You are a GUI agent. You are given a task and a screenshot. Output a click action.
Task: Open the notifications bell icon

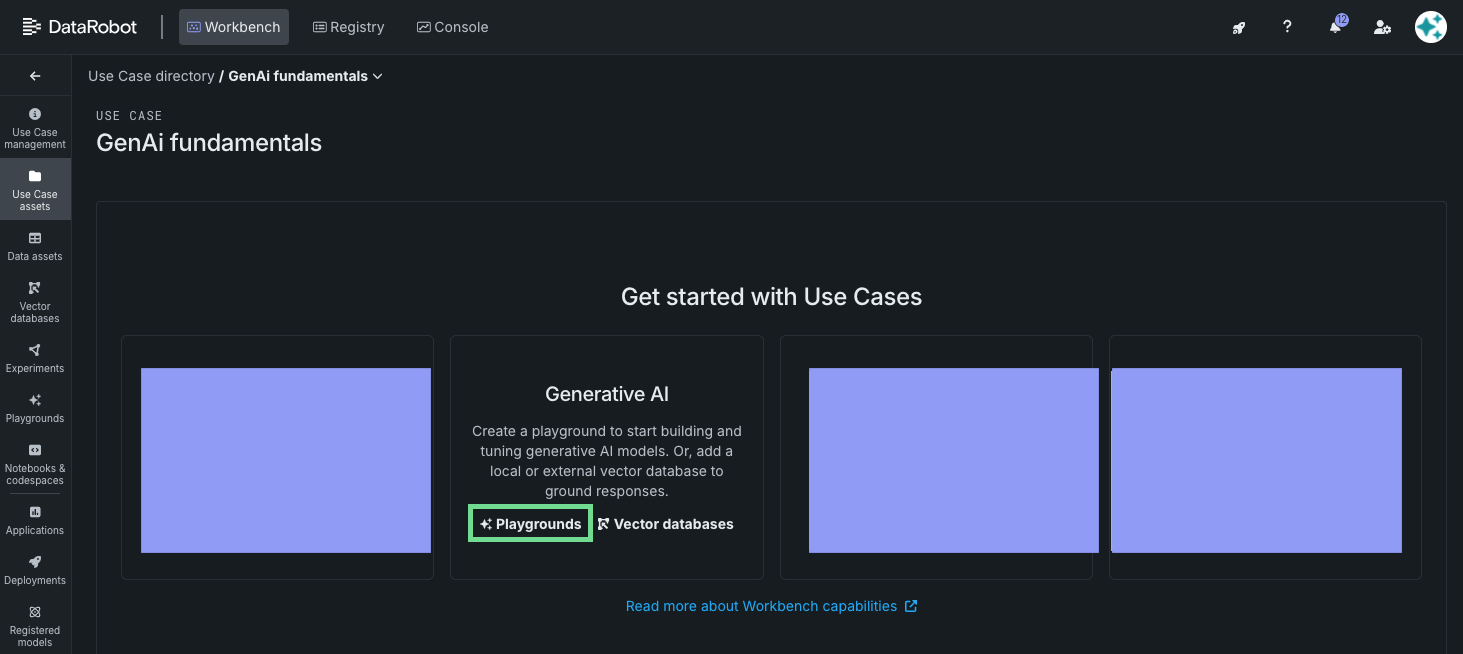click(x=1335, y=27)
